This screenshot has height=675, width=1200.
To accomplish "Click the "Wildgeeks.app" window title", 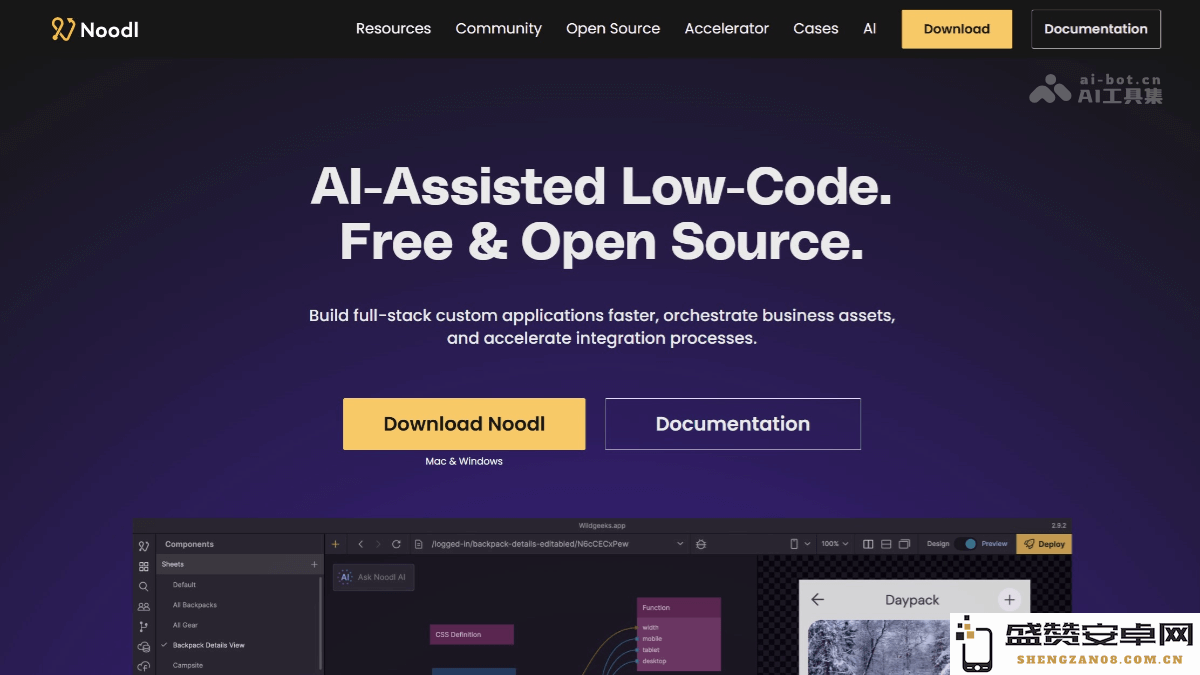I will tap(602, 525).
